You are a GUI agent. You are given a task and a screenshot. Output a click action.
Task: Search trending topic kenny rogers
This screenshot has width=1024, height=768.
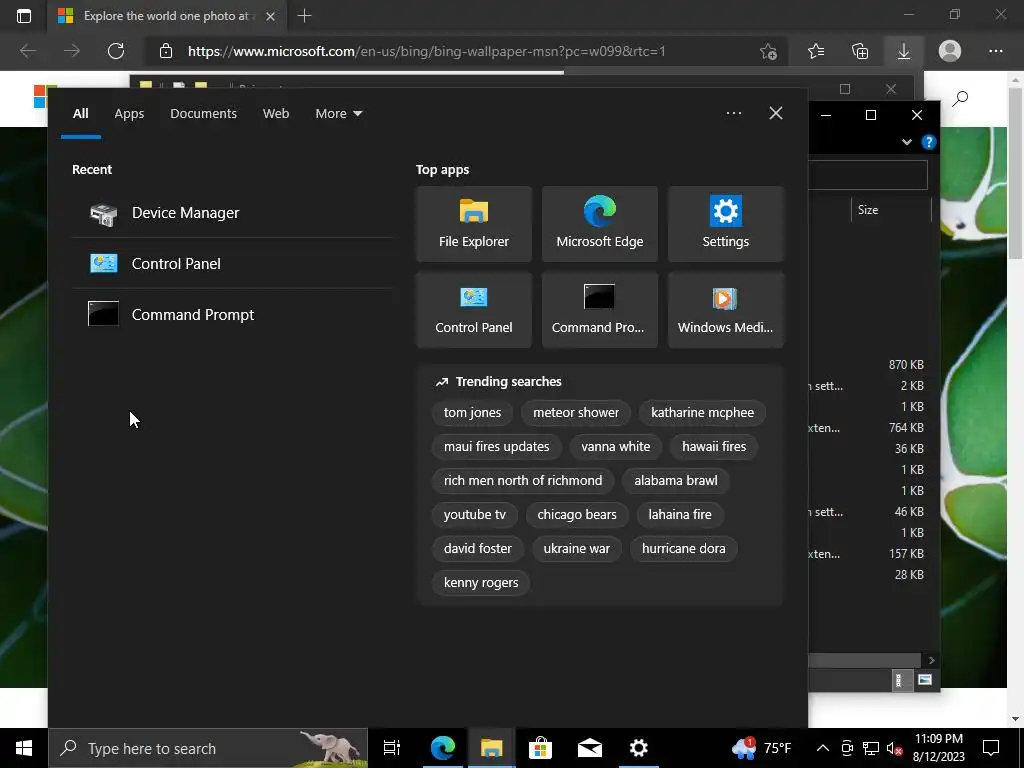point(481,583)
